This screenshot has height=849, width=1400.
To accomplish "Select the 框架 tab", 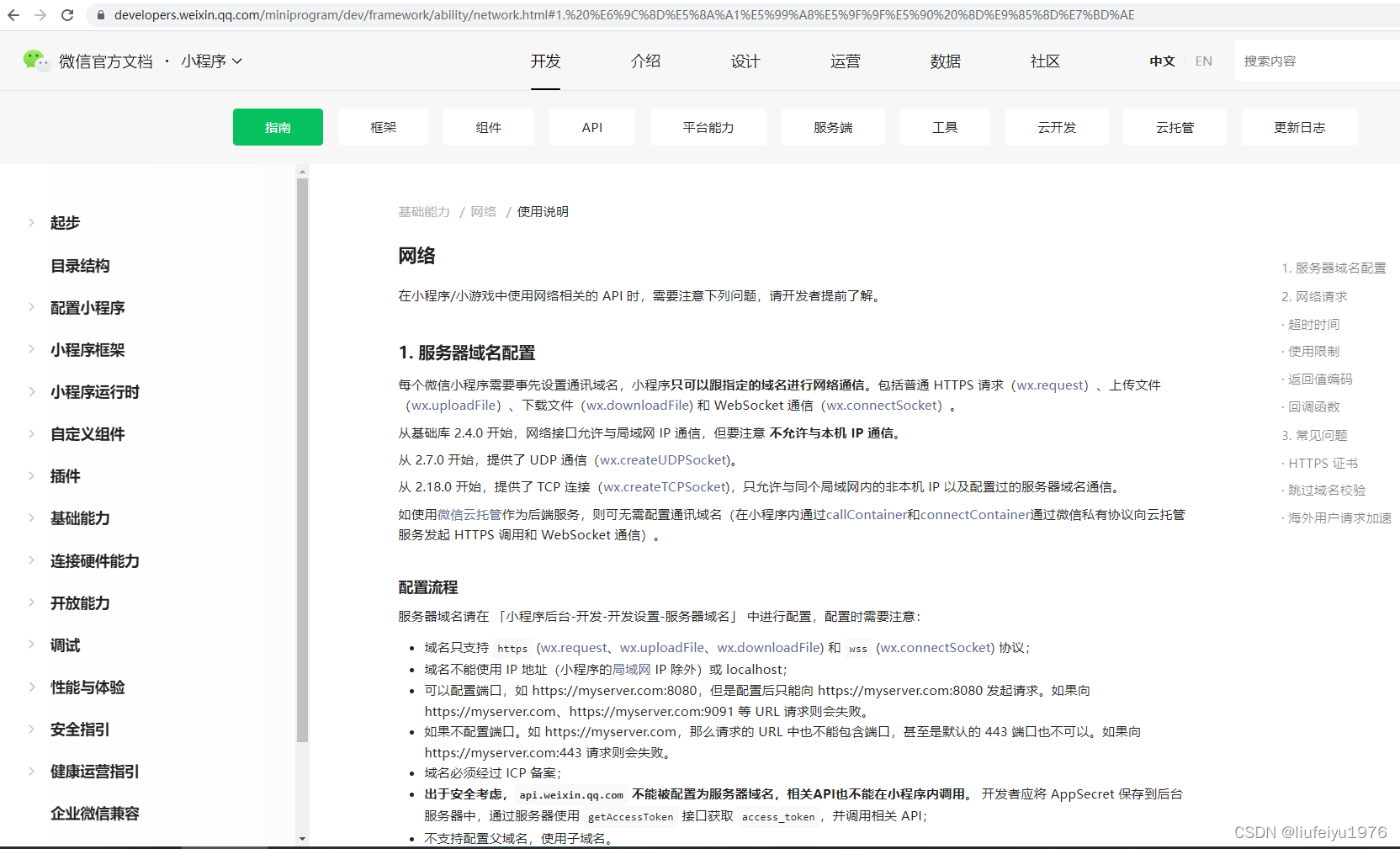I will tap(383, 127).
